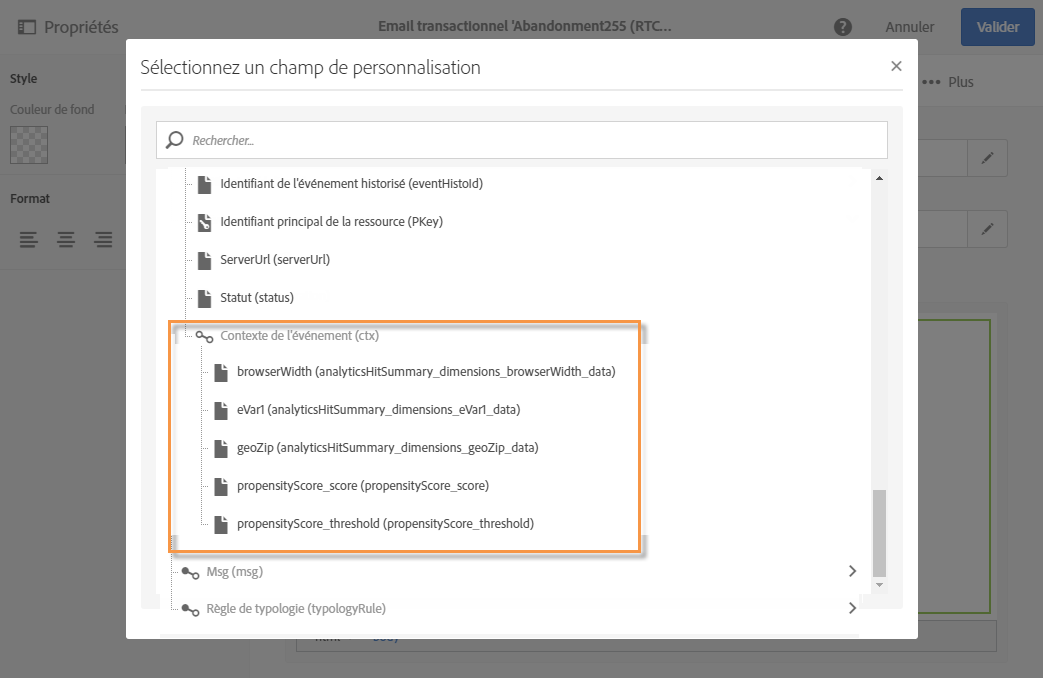The height and width of the screenshot is (678, 1043).
Task: Click the top pencil edit icon
Action: 987,158
